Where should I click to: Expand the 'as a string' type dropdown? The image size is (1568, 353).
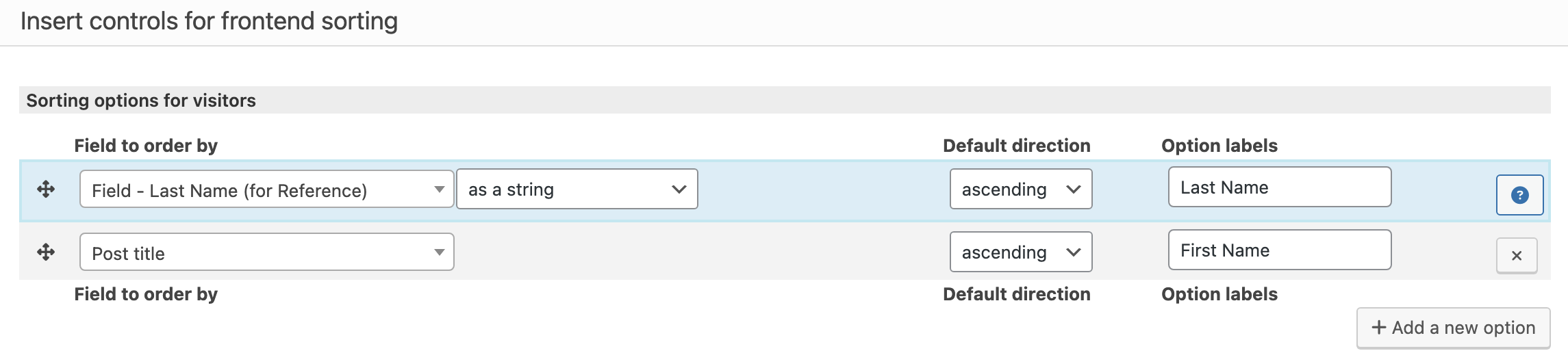pyautogui.click(x=577, y=189)
